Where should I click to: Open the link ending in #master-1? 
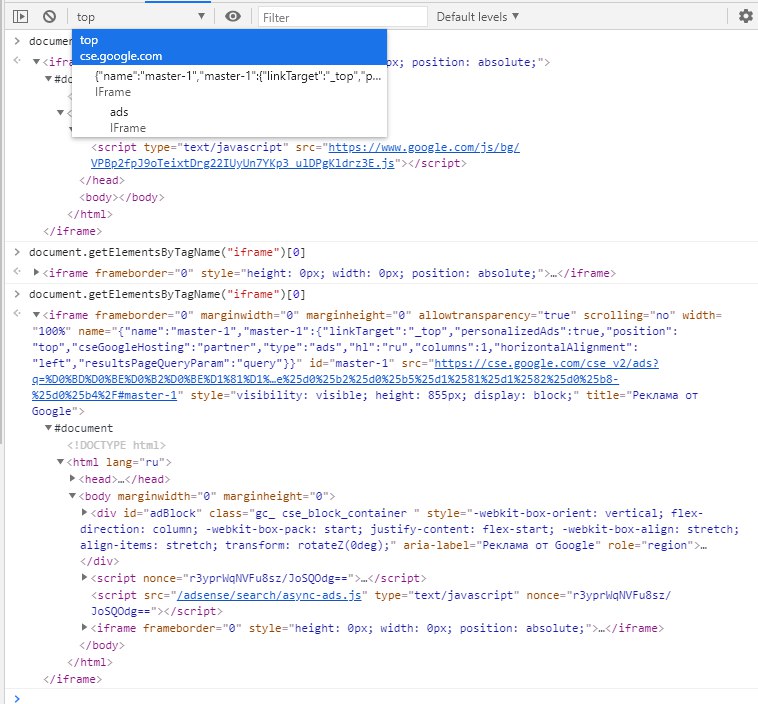click(x=104, y=395)
